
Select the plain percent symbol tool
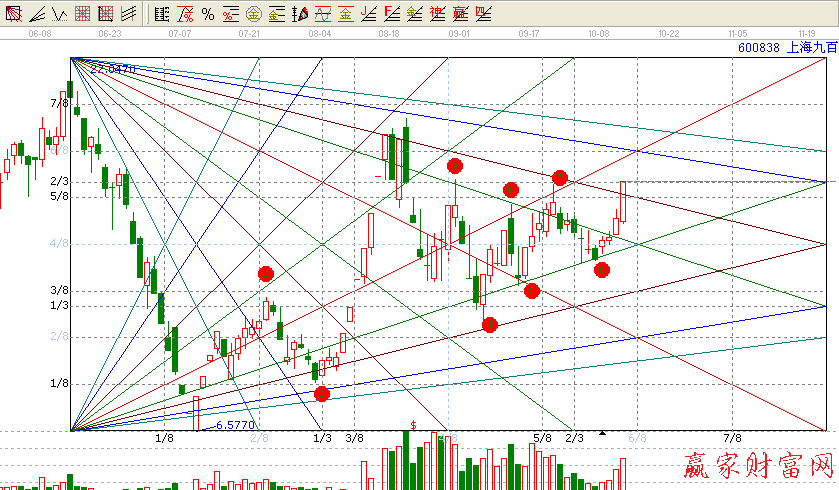pos(207,13)
